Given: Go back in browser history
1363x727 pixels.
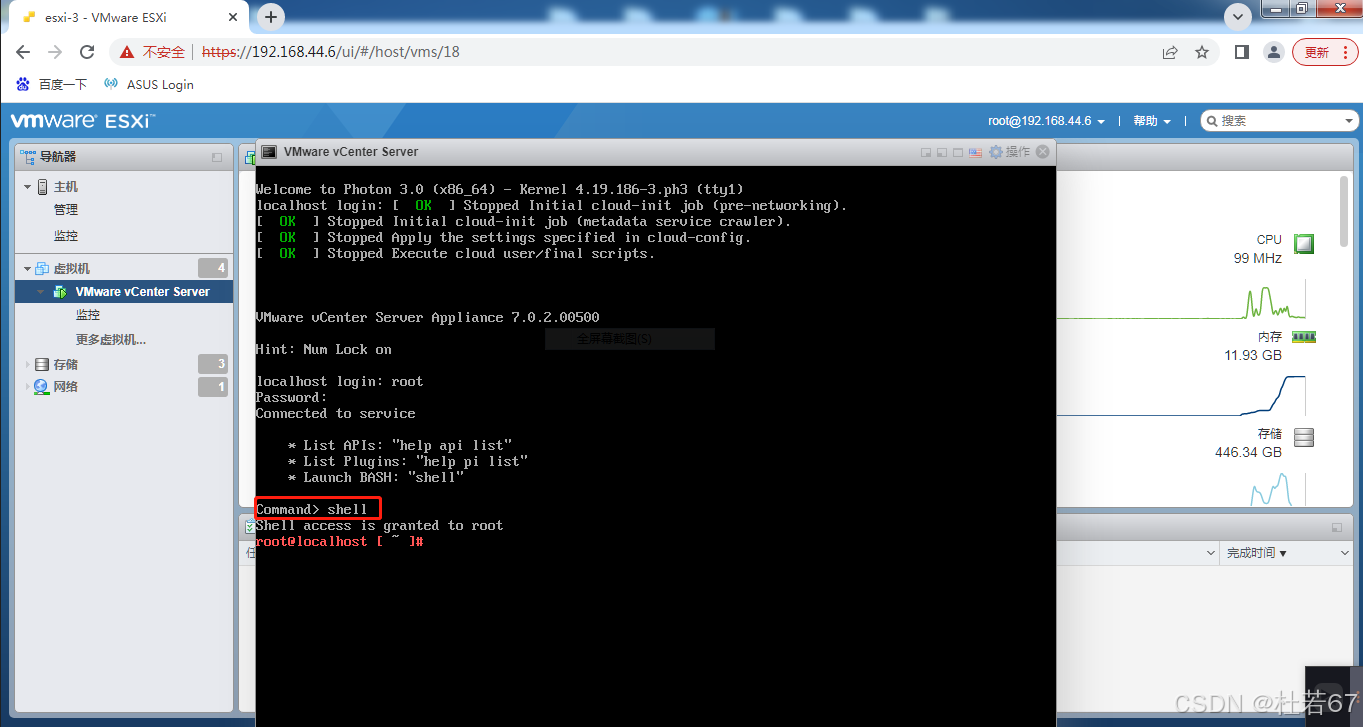Looking at the screenshot, I should [23, 52].
